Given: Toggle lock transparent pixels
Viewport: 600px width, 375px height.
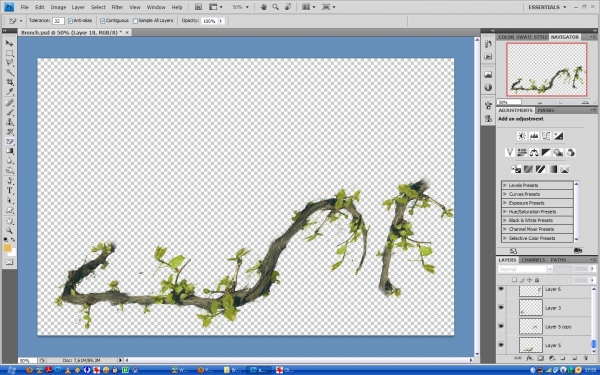Looking at the screenshot, I should tap(515, 280).
